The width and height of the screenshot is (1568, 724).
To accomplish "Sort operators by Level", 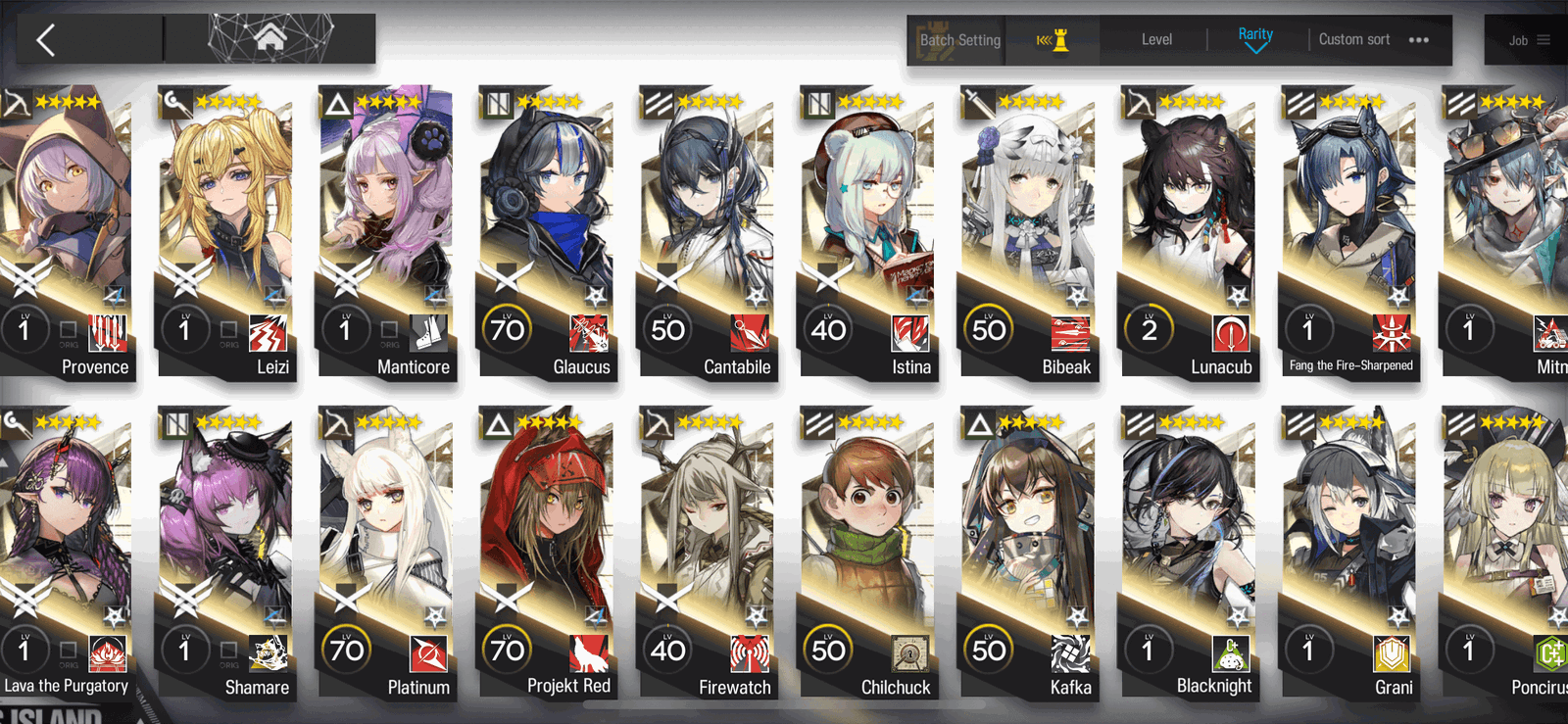I will pyautogui.click(x=1156, y=40).
